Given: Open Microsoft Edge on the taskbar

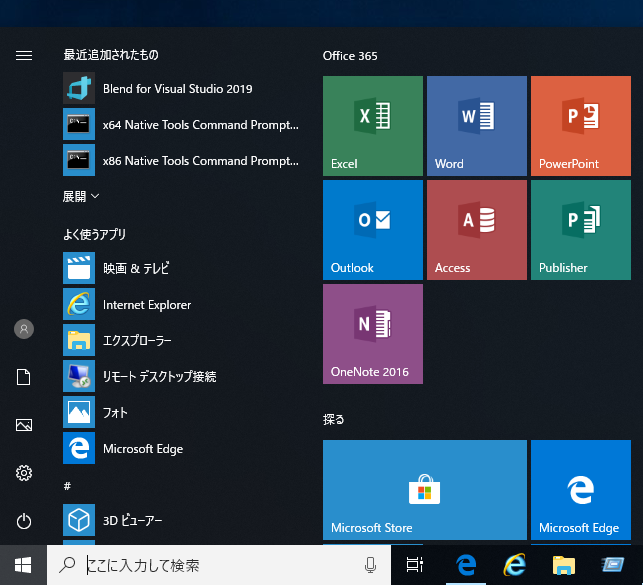Looking at the screenshot, I should click(x=466, y=565).
